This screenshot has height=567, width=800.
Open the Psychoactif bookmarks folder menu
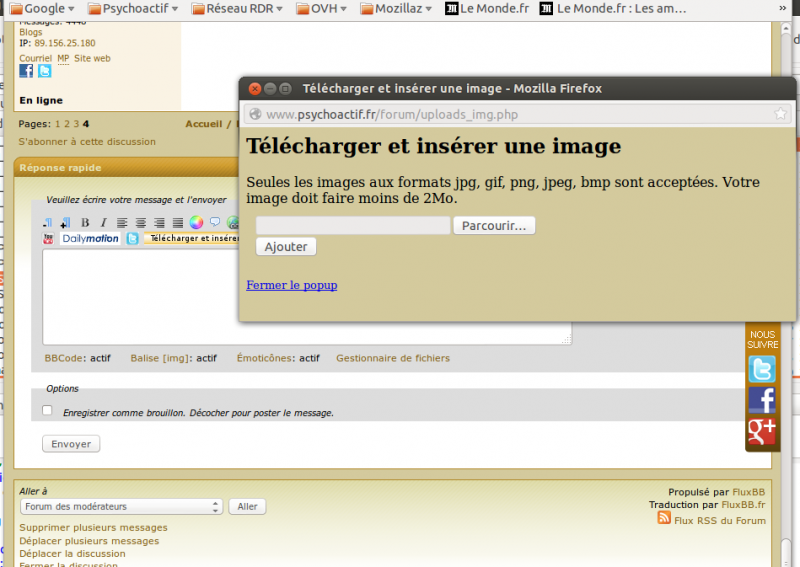[133, 9]
